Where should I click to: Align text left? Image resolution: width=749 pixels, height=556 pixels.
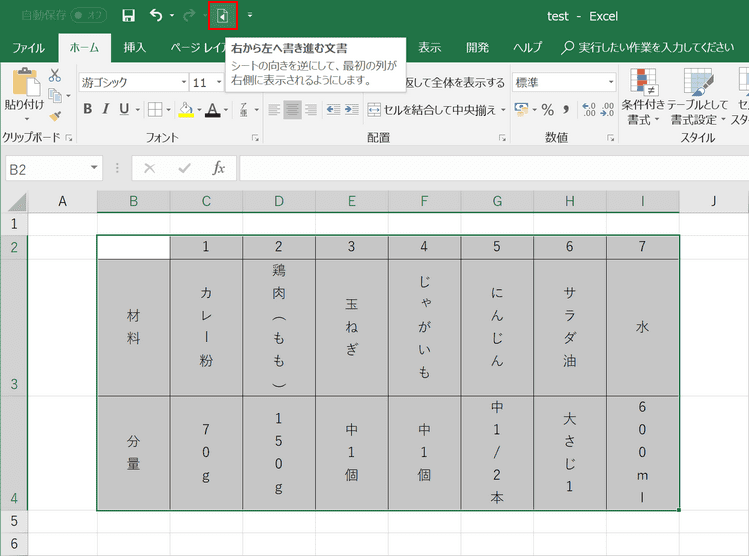(x=274, y=110)
